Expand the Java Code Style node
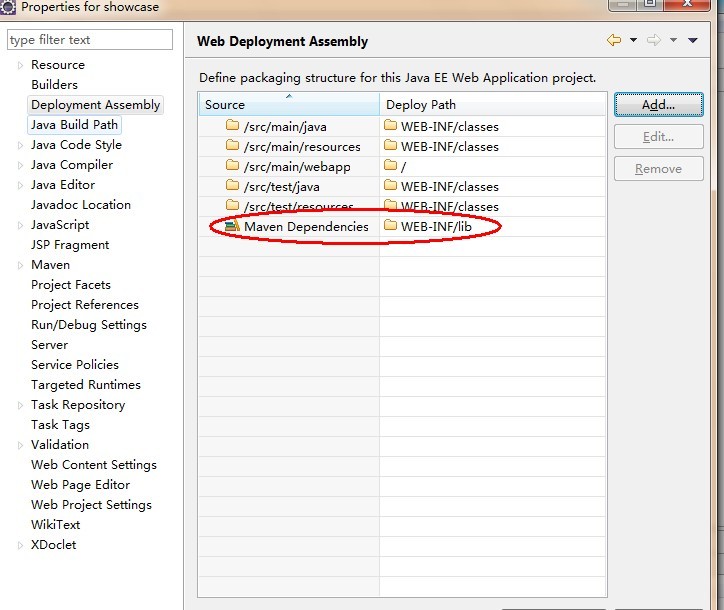The height and width of the screenshot is (610, 724). point(20,145)
